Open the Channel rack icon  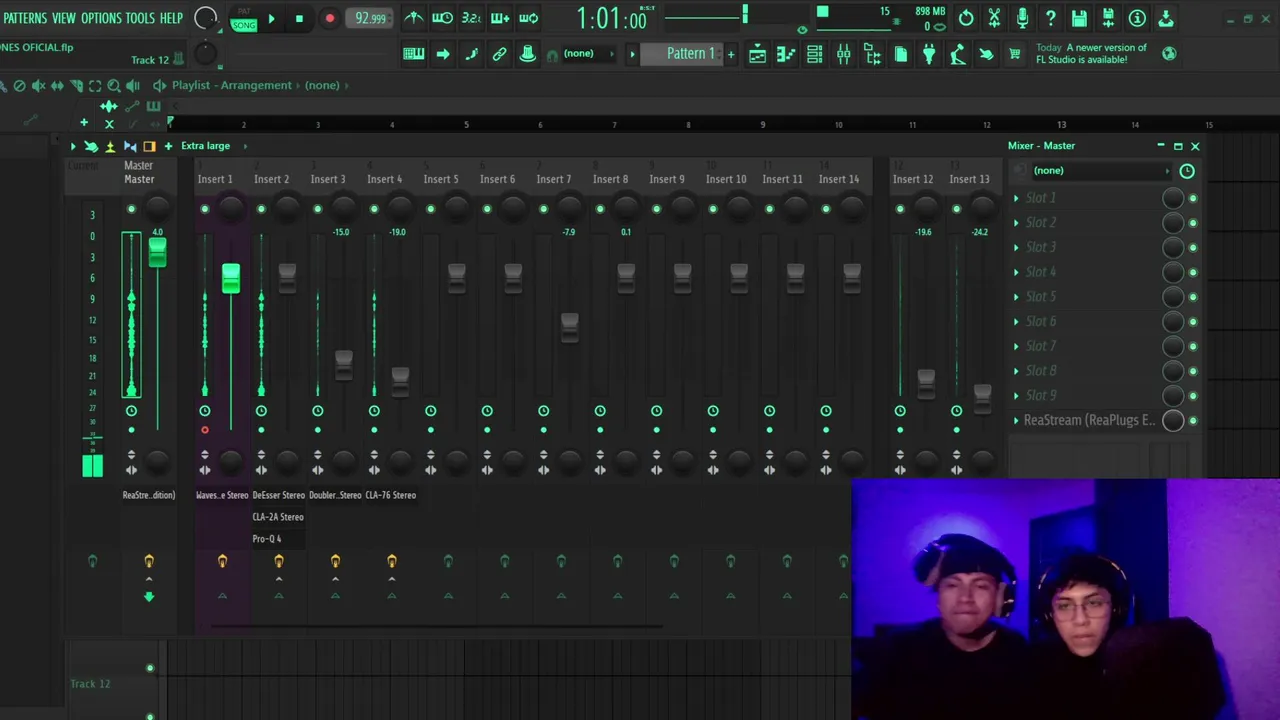point(815,54)
